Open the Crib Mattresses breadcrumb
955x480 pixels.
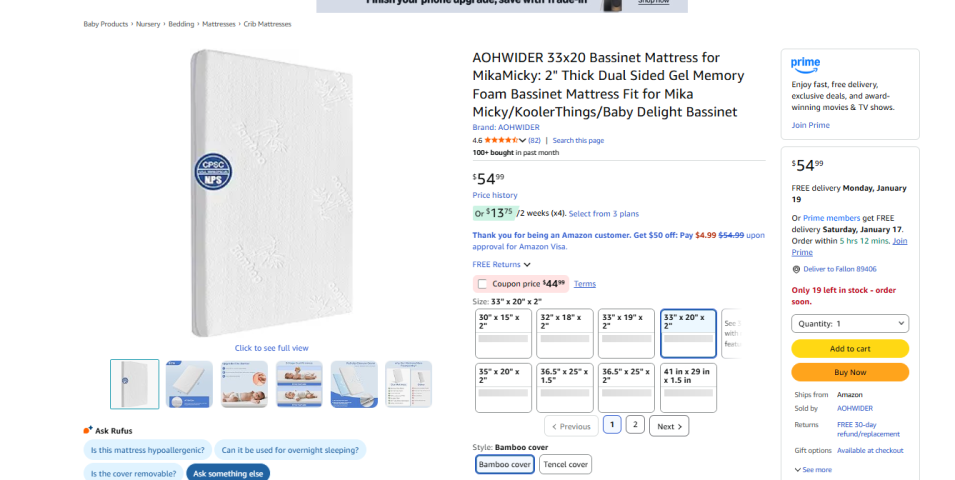pyautogui.click(x=265, y=23)
